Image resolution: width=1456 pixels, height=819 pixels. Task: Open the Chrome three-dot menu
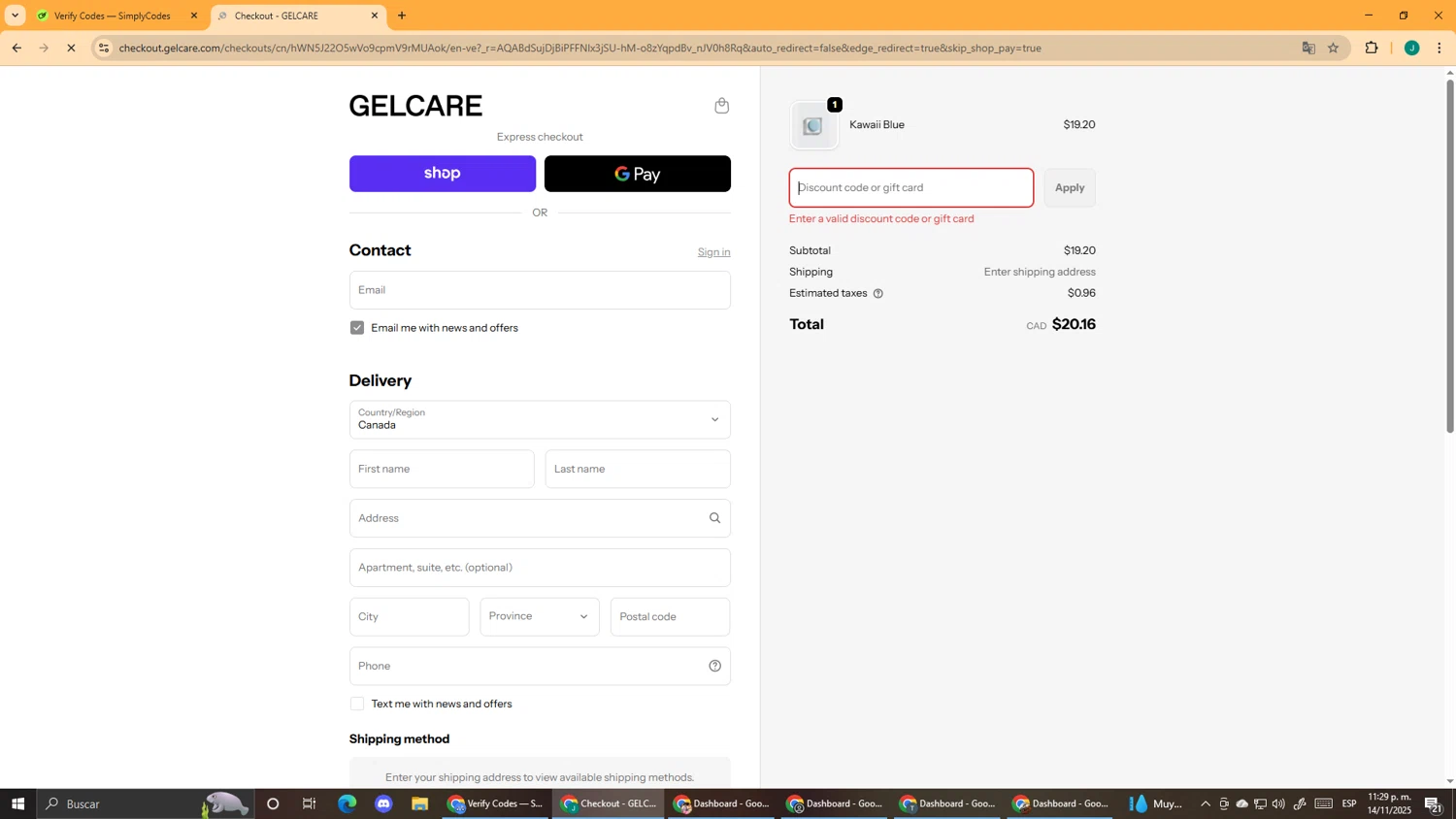1439,48
